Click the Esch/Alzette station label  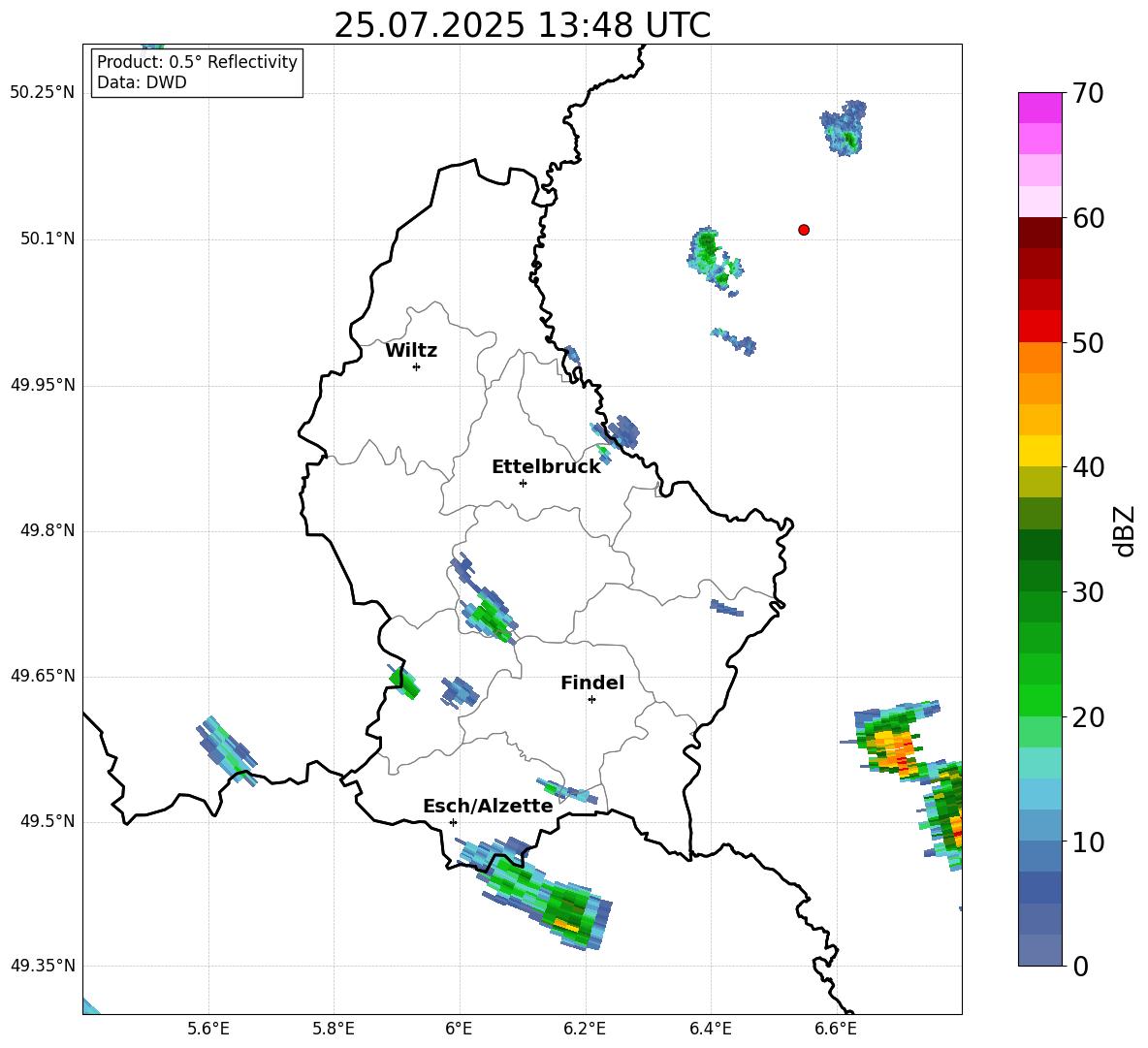click(x=488, y=807)
